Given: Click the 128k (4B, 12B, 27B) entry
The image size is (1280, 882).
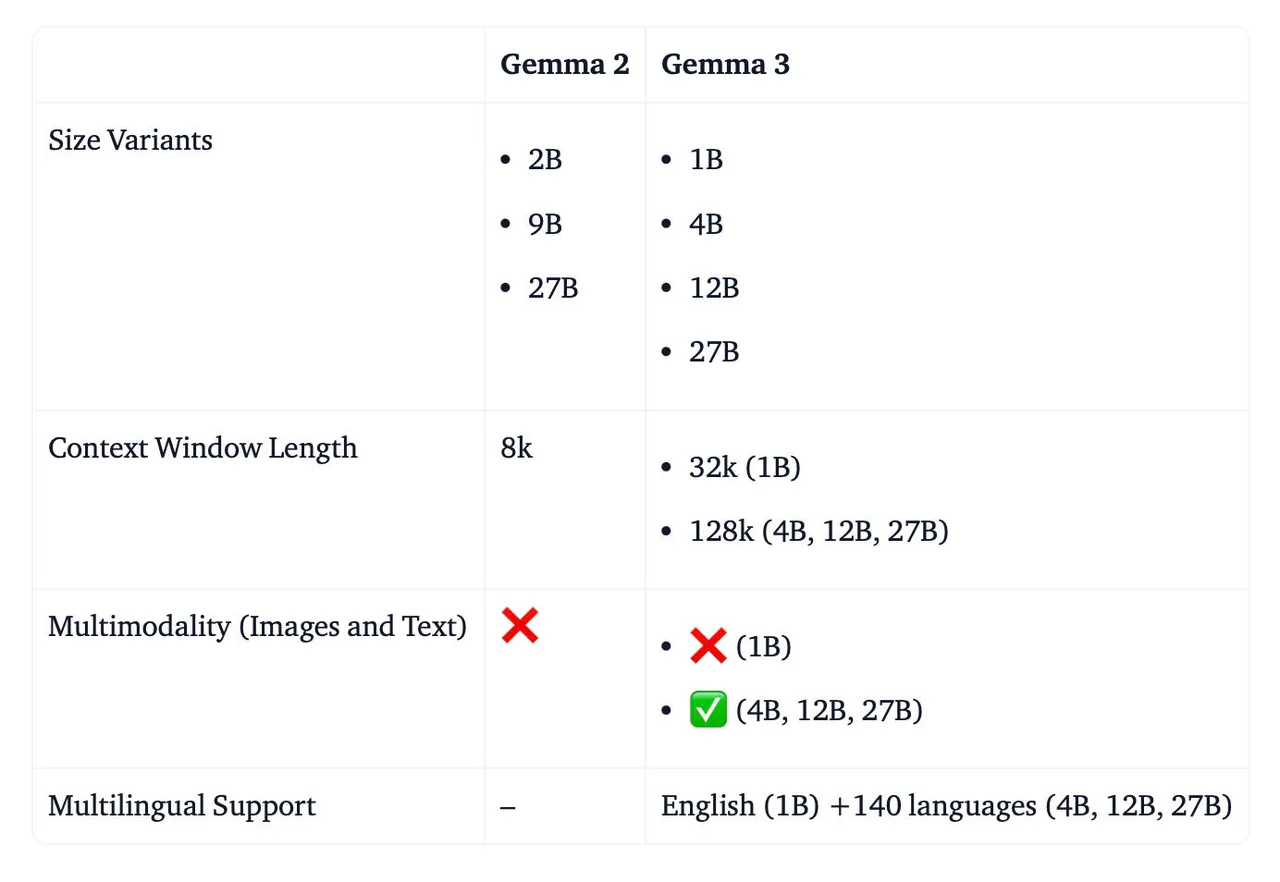Looking at the screenshot, I should tap(819, 532).
